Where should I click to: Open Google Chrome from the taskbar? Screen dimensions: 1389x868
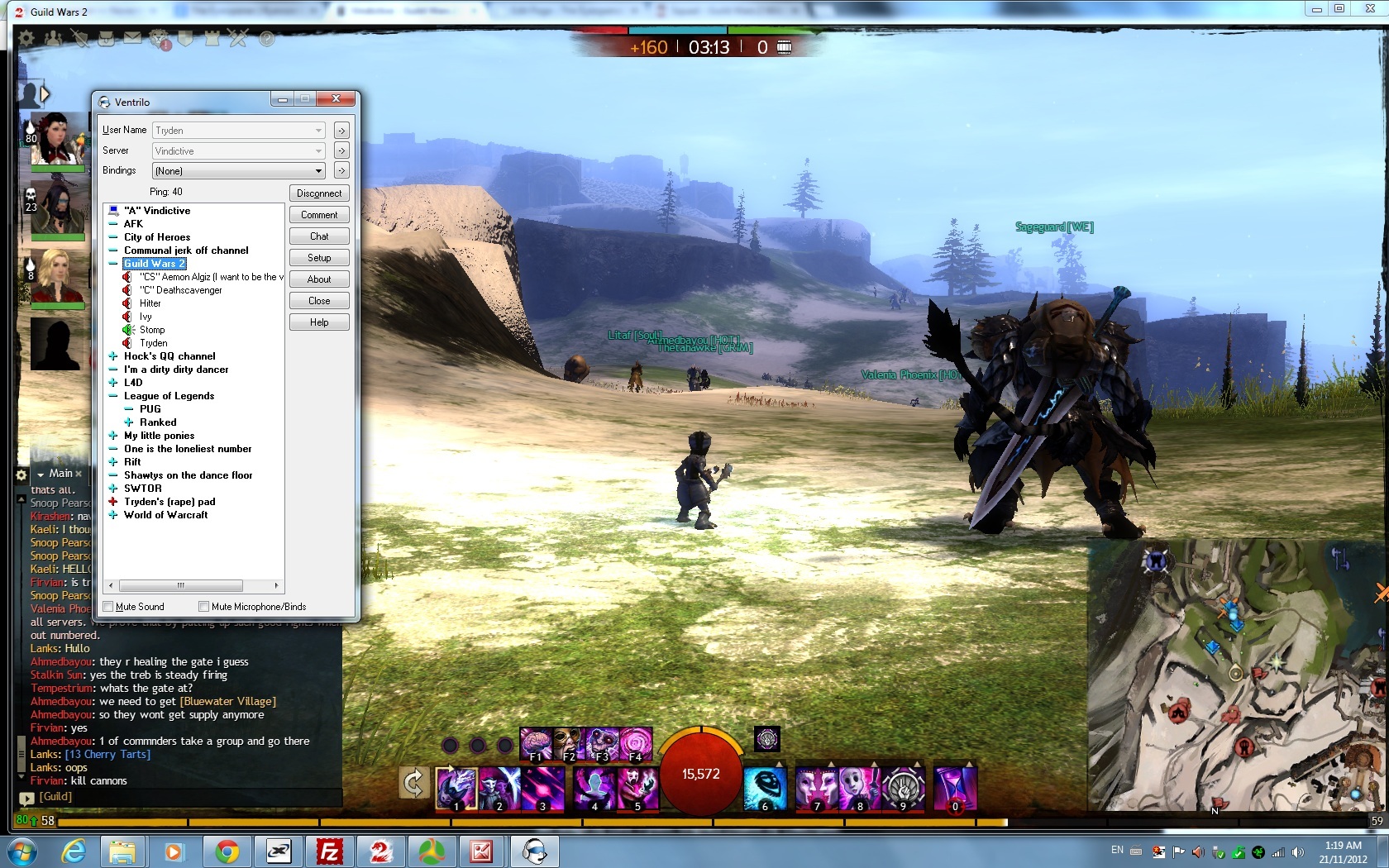tap(227, 851)
